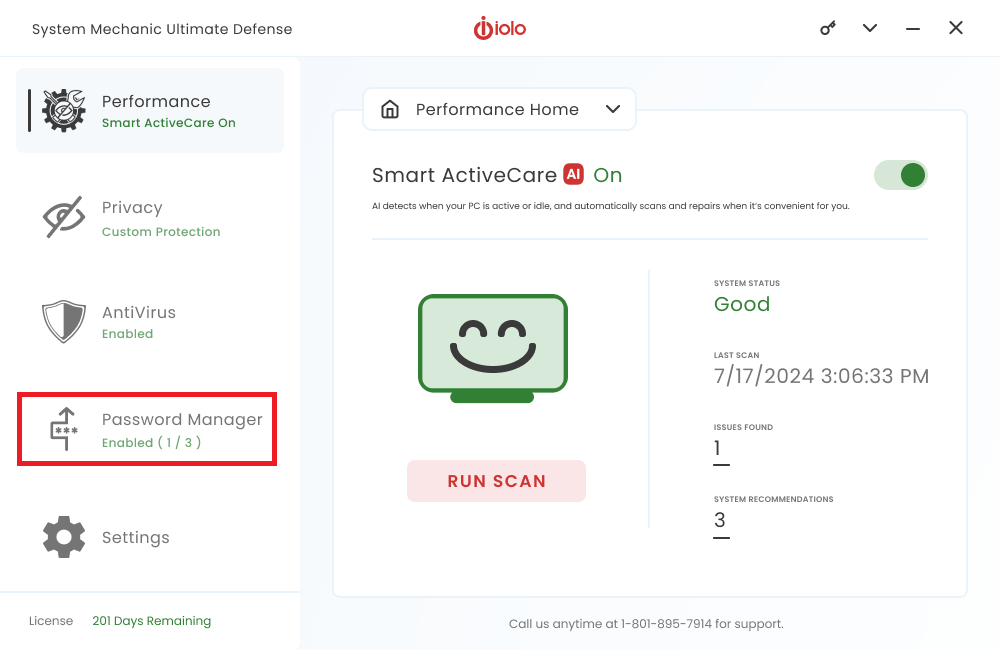Click the smiling monitor status graphic
Viewport: 1000px width, 650px height.
pos(492,348)
